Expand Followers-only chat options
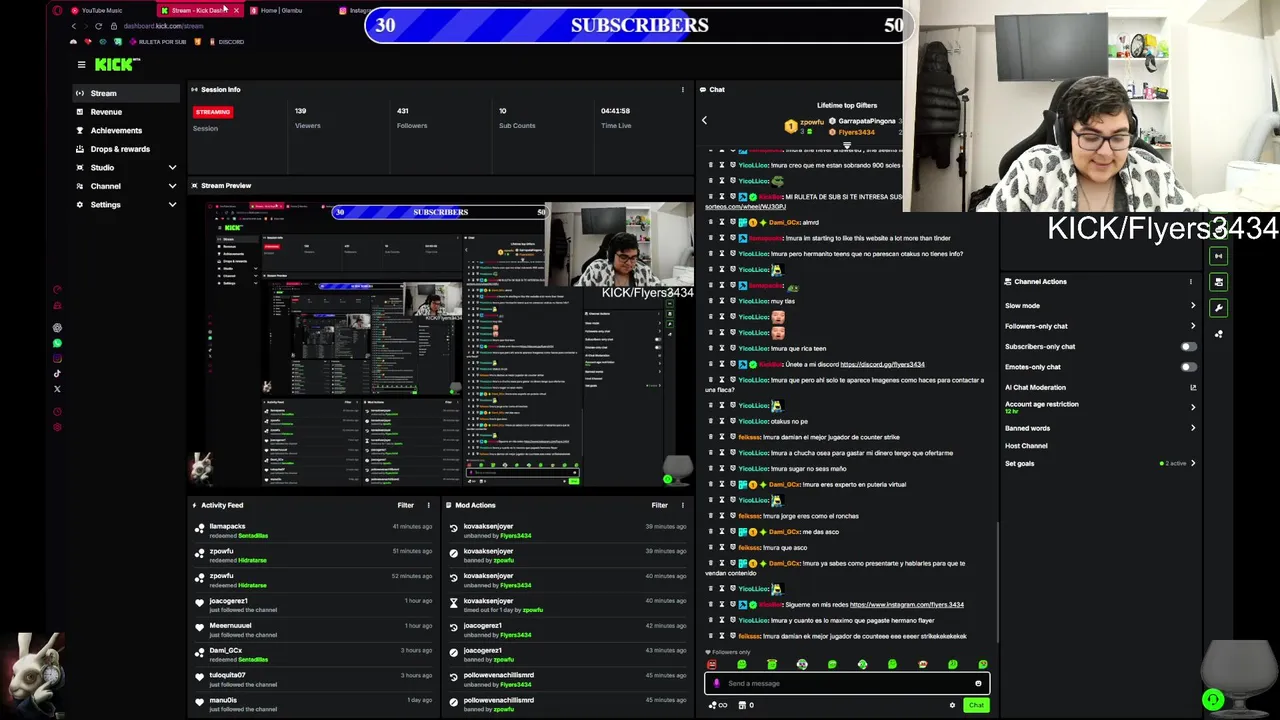 (1193, 326)
